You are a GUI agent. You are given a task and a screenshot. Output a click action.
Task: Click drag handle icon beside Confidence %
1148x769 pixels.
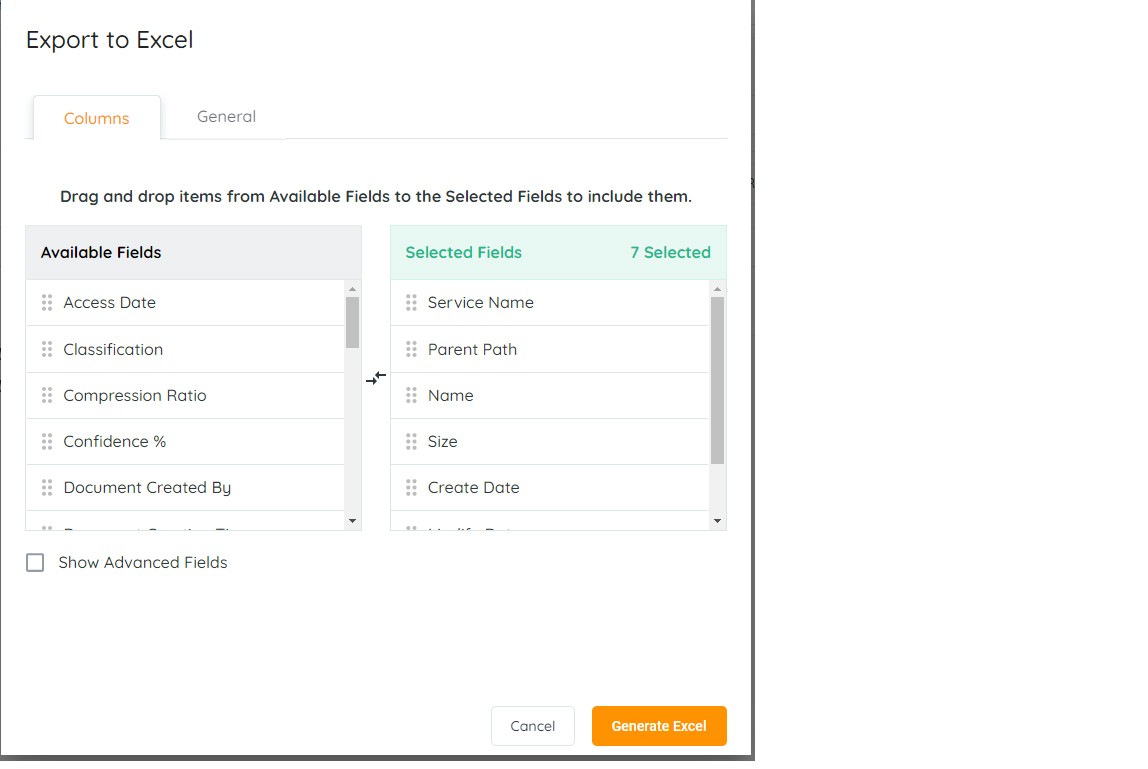click(47, 442)
